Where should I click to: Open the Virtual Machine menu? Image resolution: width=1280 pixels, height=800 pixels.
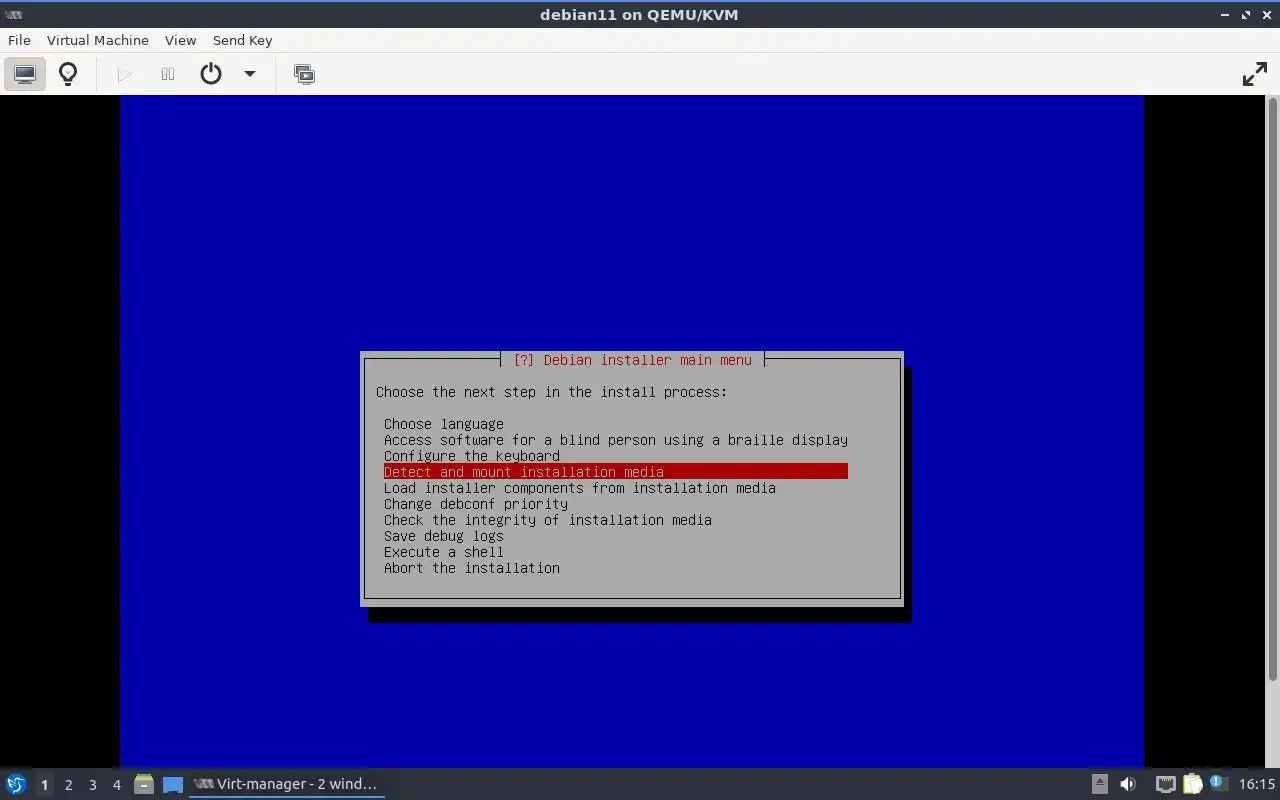pyautogui.click(x=98, y=40)
